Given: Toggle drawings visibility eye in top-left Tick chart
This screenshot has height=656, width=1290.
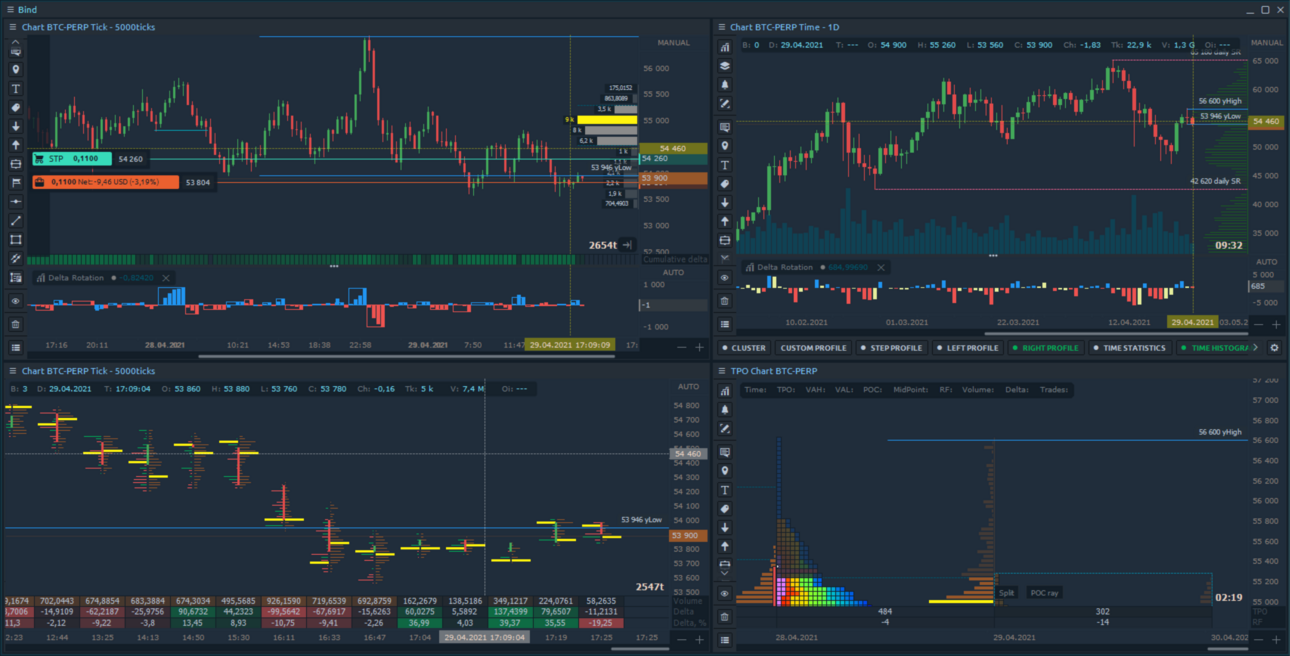Looking at the screenshot, I should tap(15, 301).
